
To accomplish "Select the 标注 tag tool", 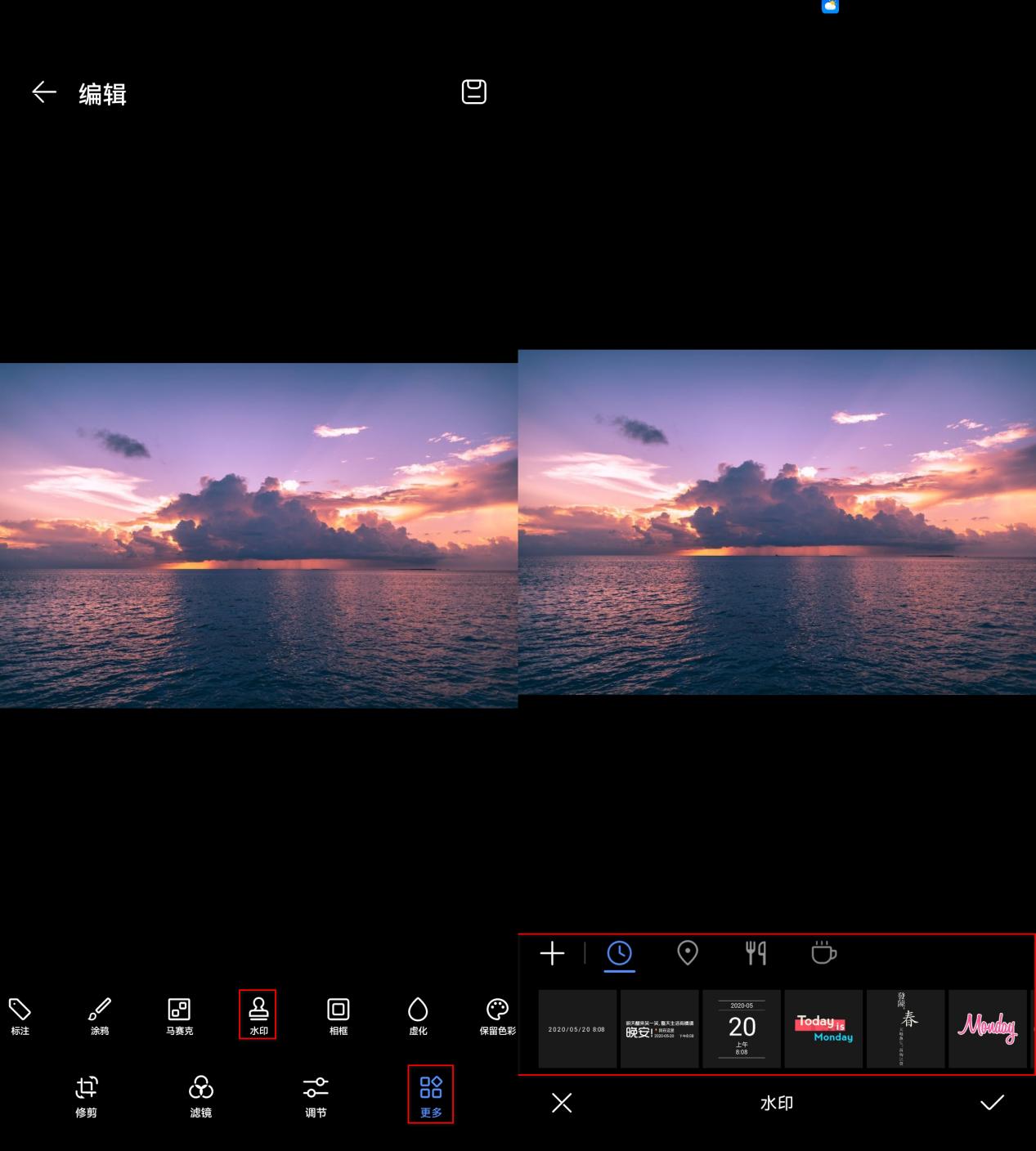I will (x=20, y=1016).
